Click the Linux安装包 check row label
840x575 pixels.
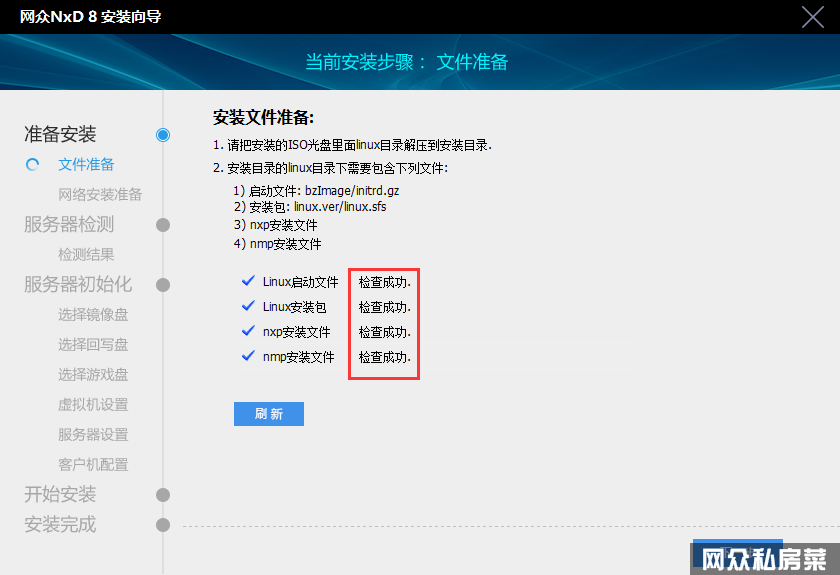point(295,307)
